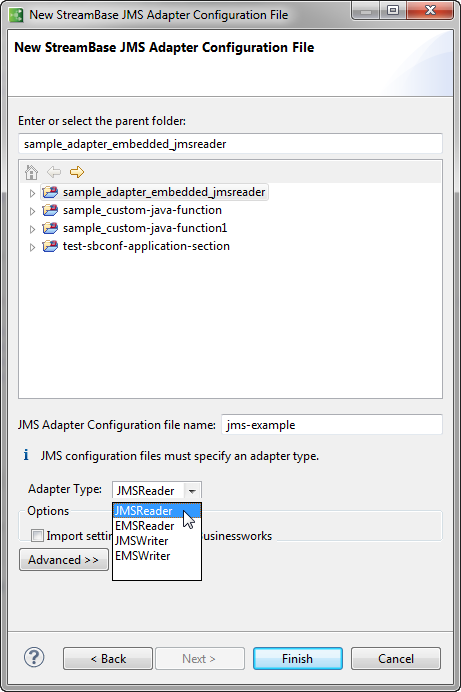Click the < Back button

pyautogui.click(x=108, y=658)
